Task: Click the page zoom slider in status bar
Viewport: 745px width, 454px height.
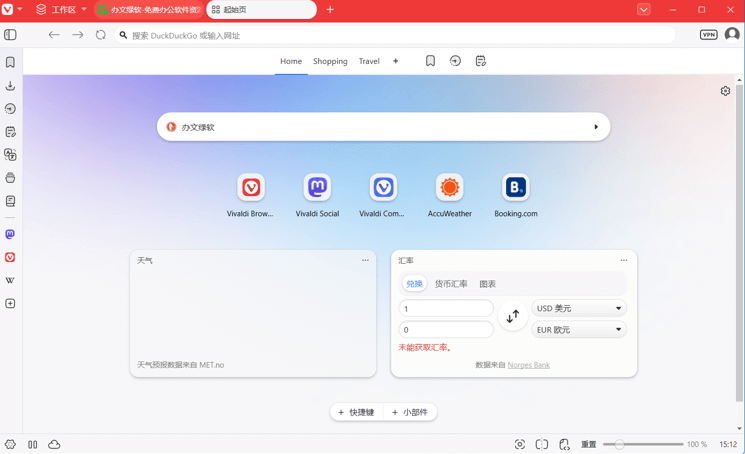Action: [642, 444]
